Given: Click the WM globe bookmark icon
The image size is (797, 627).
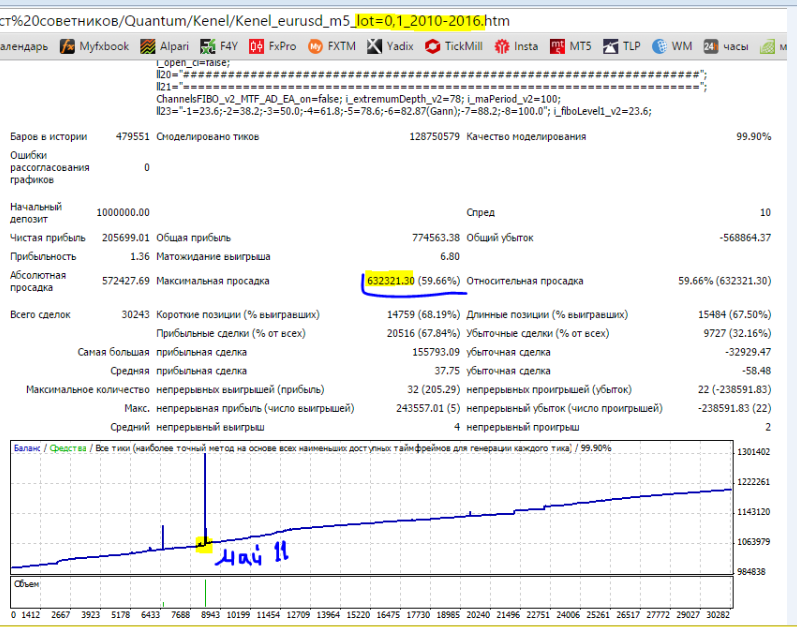Looking at the screenshot, I should [659, 47].
